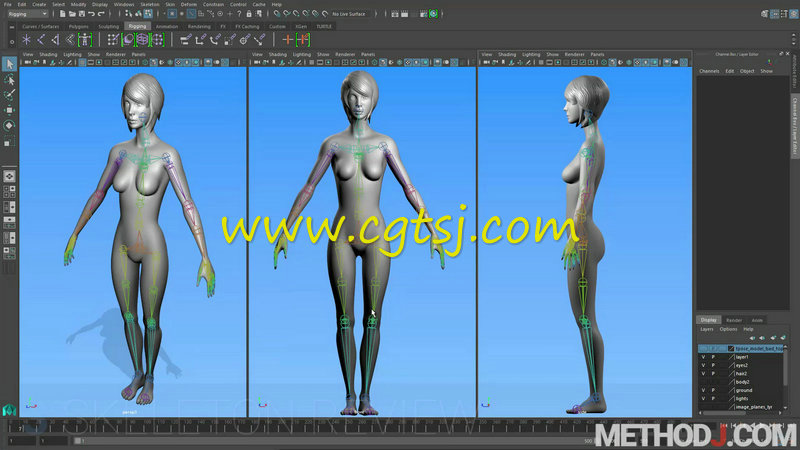Select the Create IK Handle shelf tool
The height and width of the screenshot is (450, 800).
click(x=55, y=39)
